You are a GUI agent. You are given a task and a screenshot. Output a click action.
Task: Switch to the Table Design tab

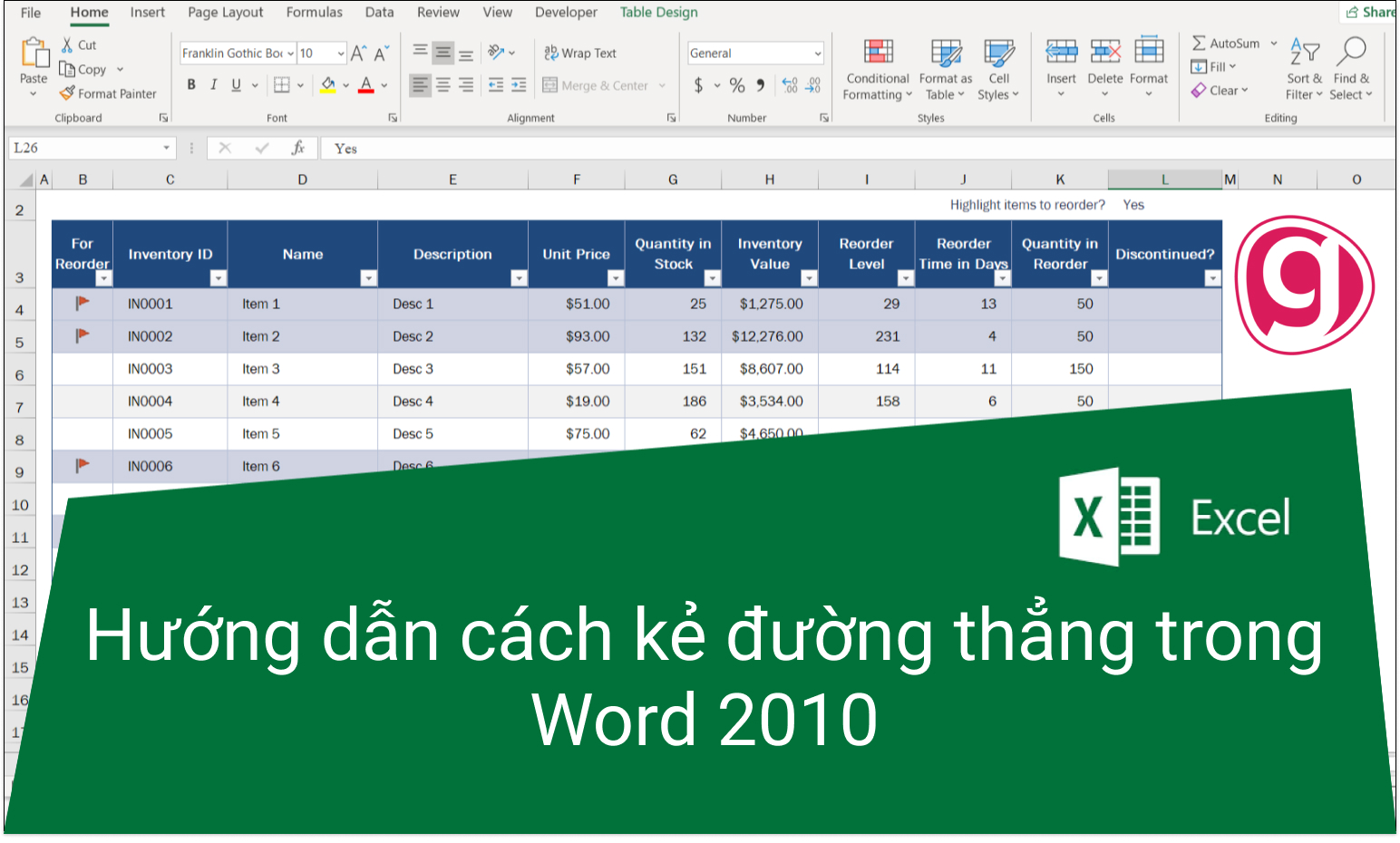pos(659,13)
